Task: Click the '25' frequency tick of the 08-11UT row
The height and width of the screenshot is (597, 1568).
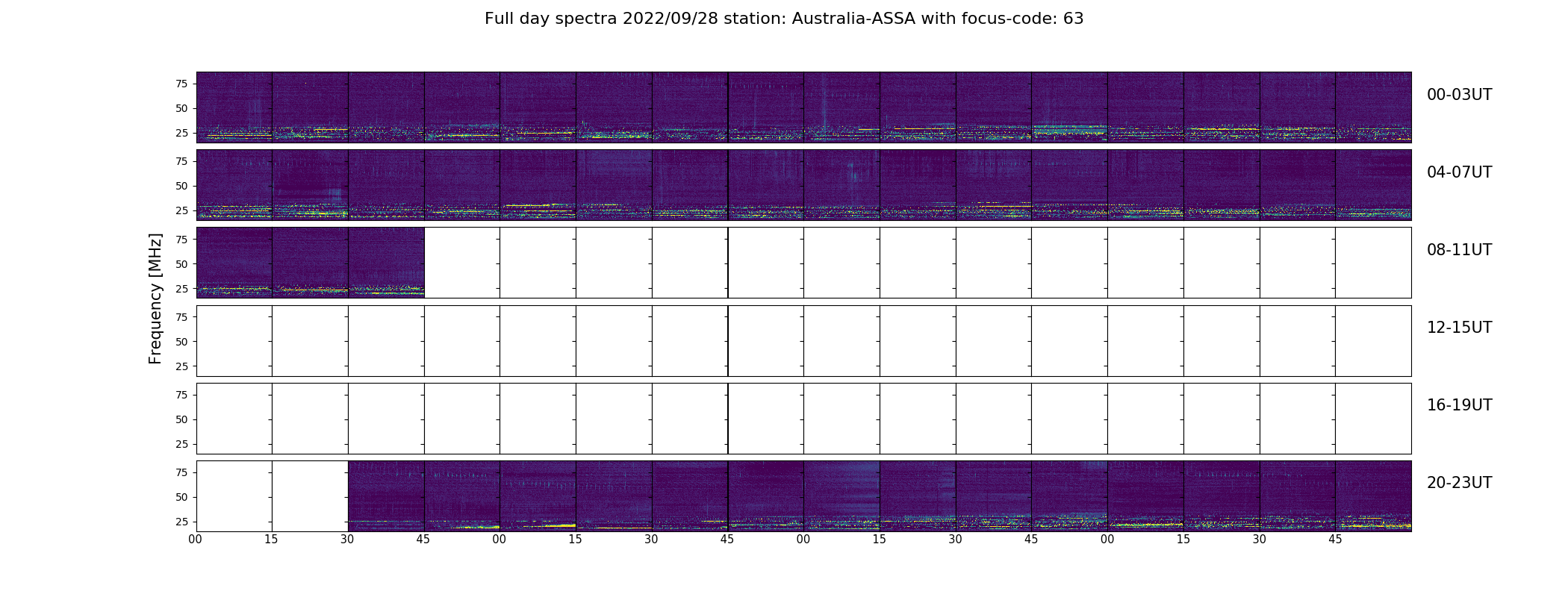Action: [181, 288]
